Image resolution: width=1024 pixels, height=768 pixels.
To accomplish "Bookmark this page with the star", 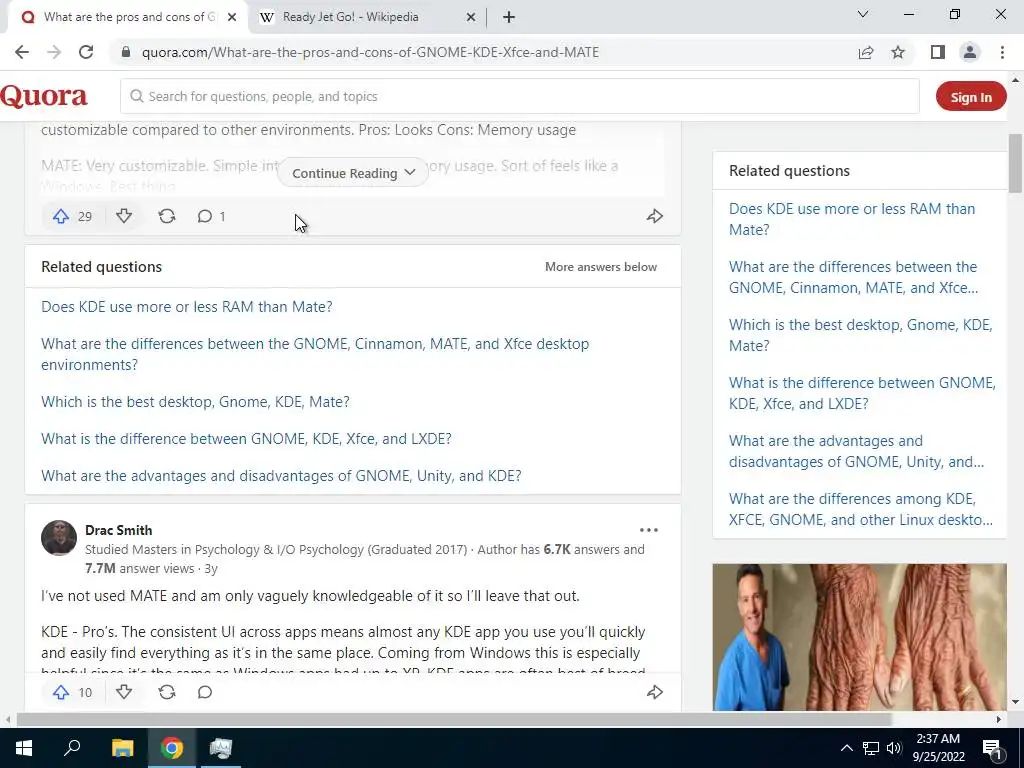I will point(899,52).
